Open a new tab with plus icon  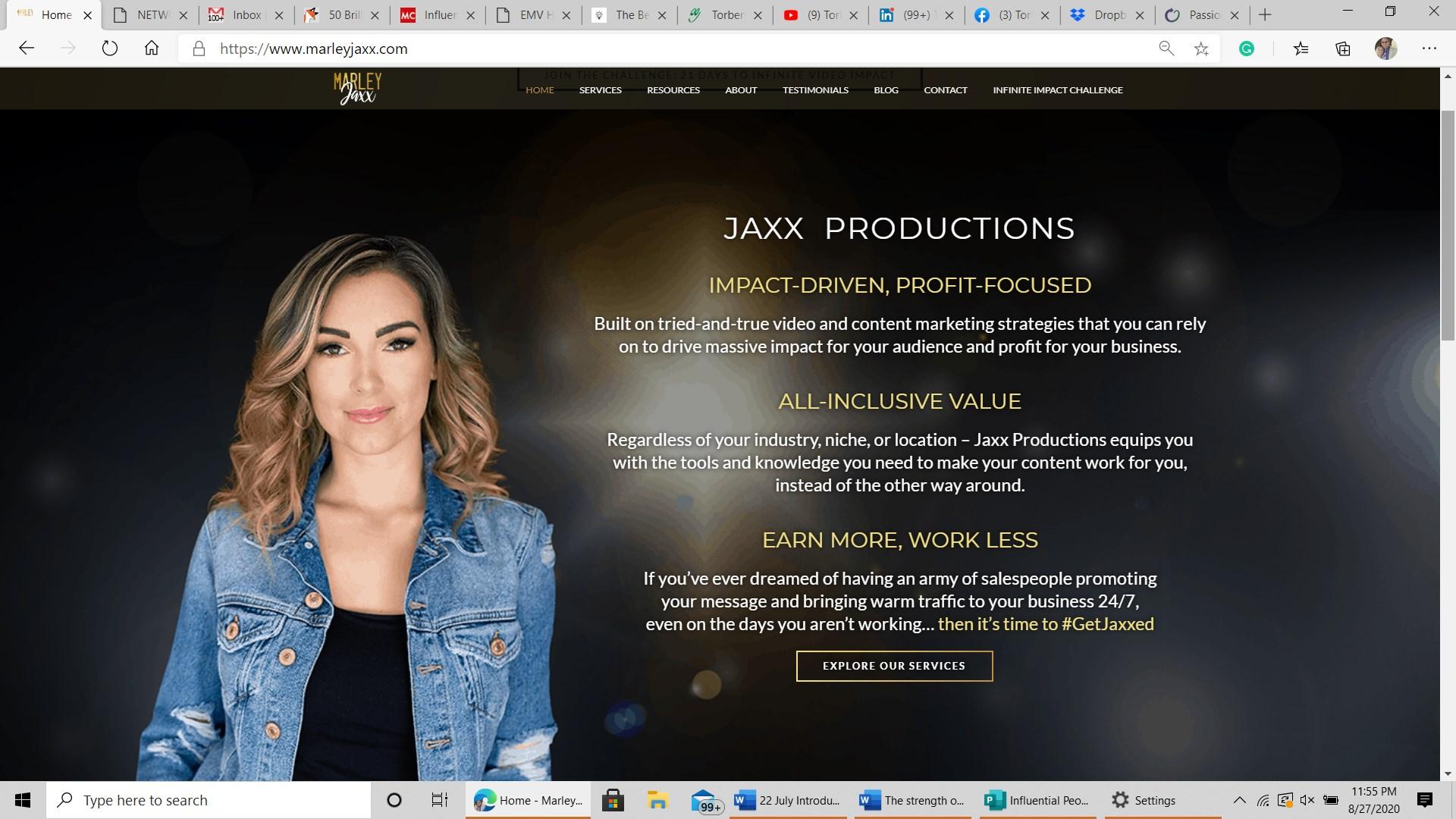click(1265, 14)
